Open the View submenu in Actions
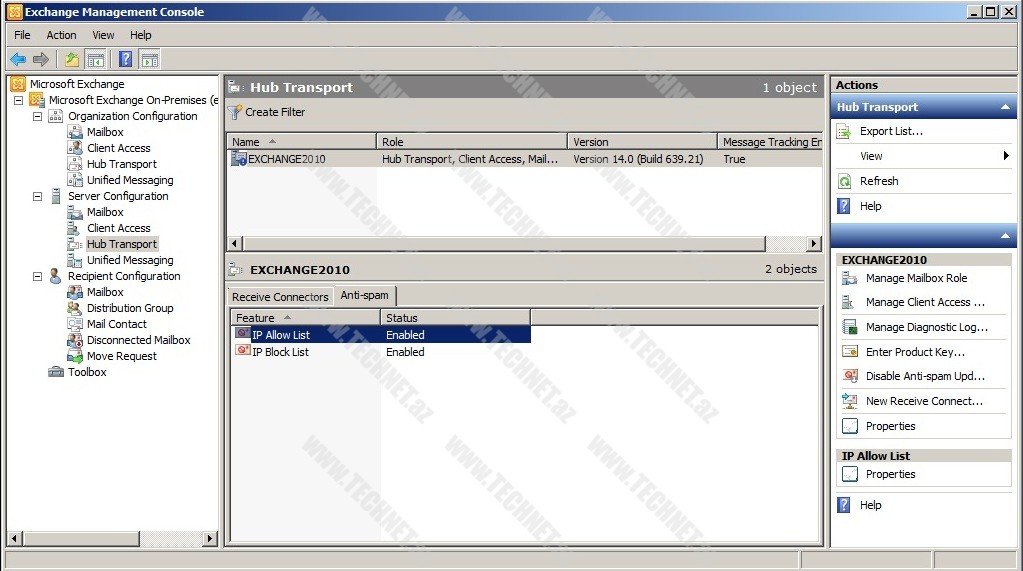 (872, 156)
